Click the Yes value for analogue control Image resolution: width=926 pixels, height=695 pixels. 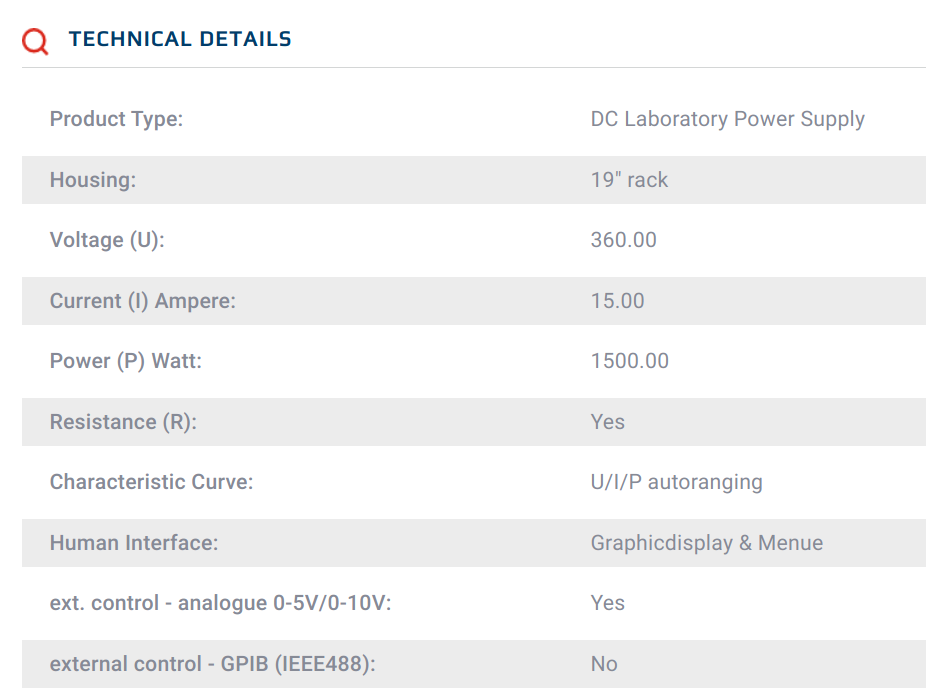pyautogui.click(x=607, y=603)
